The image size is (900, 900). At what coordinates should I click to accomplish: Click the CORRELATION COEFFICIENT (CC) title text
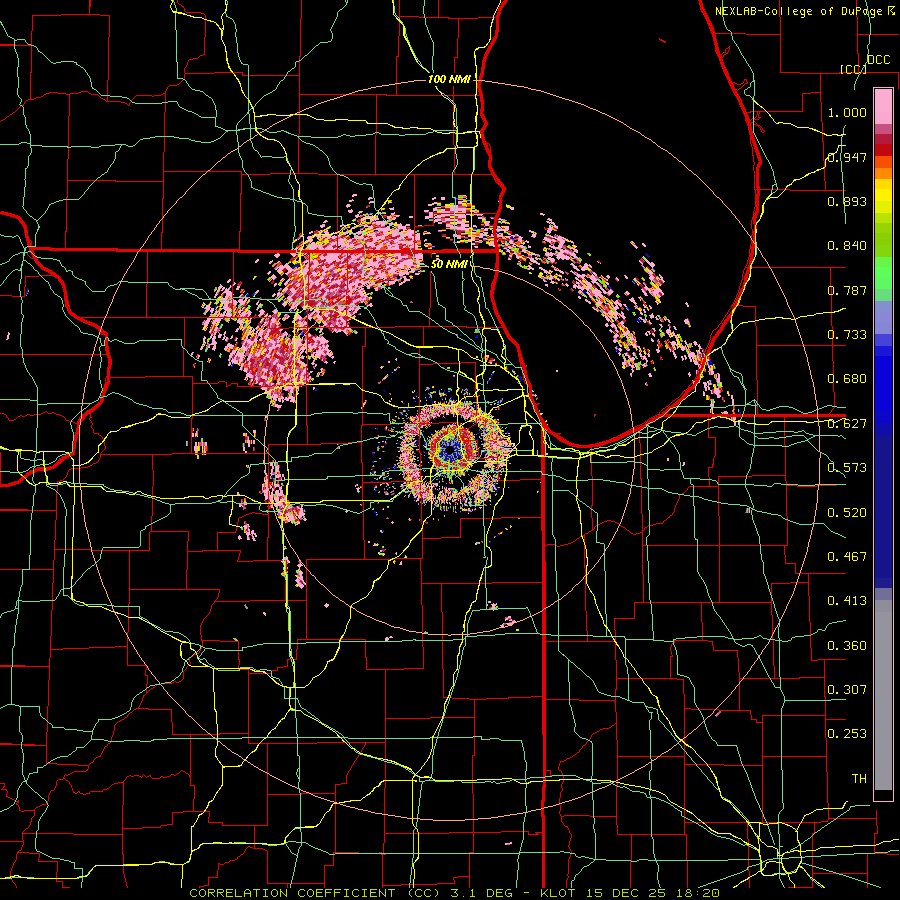pyautogui.click(x=315, y=893)
